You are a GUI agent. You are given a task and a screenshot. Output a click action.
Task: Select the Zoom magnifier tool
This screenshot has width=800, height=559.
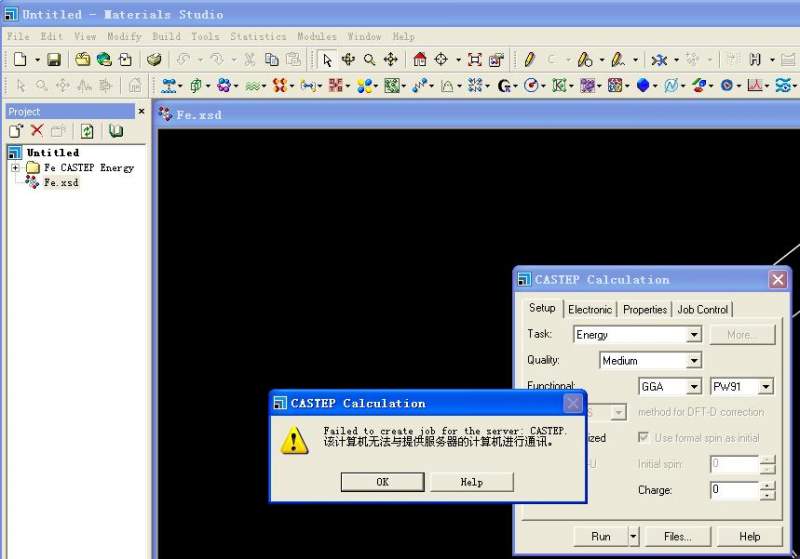pos(370,60)
